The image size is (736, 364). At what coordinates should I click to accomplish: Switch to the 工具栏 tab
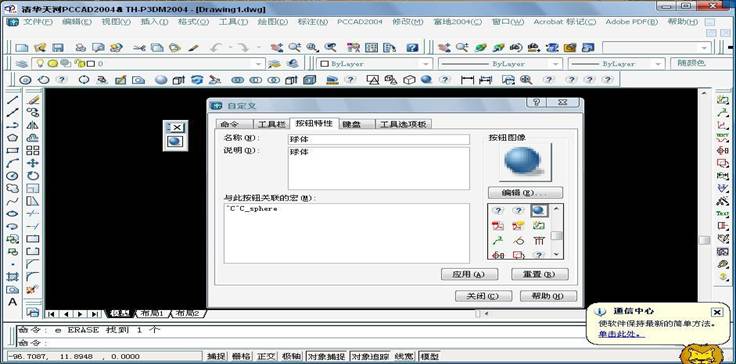pyautogui.click(x=272, y=124)
